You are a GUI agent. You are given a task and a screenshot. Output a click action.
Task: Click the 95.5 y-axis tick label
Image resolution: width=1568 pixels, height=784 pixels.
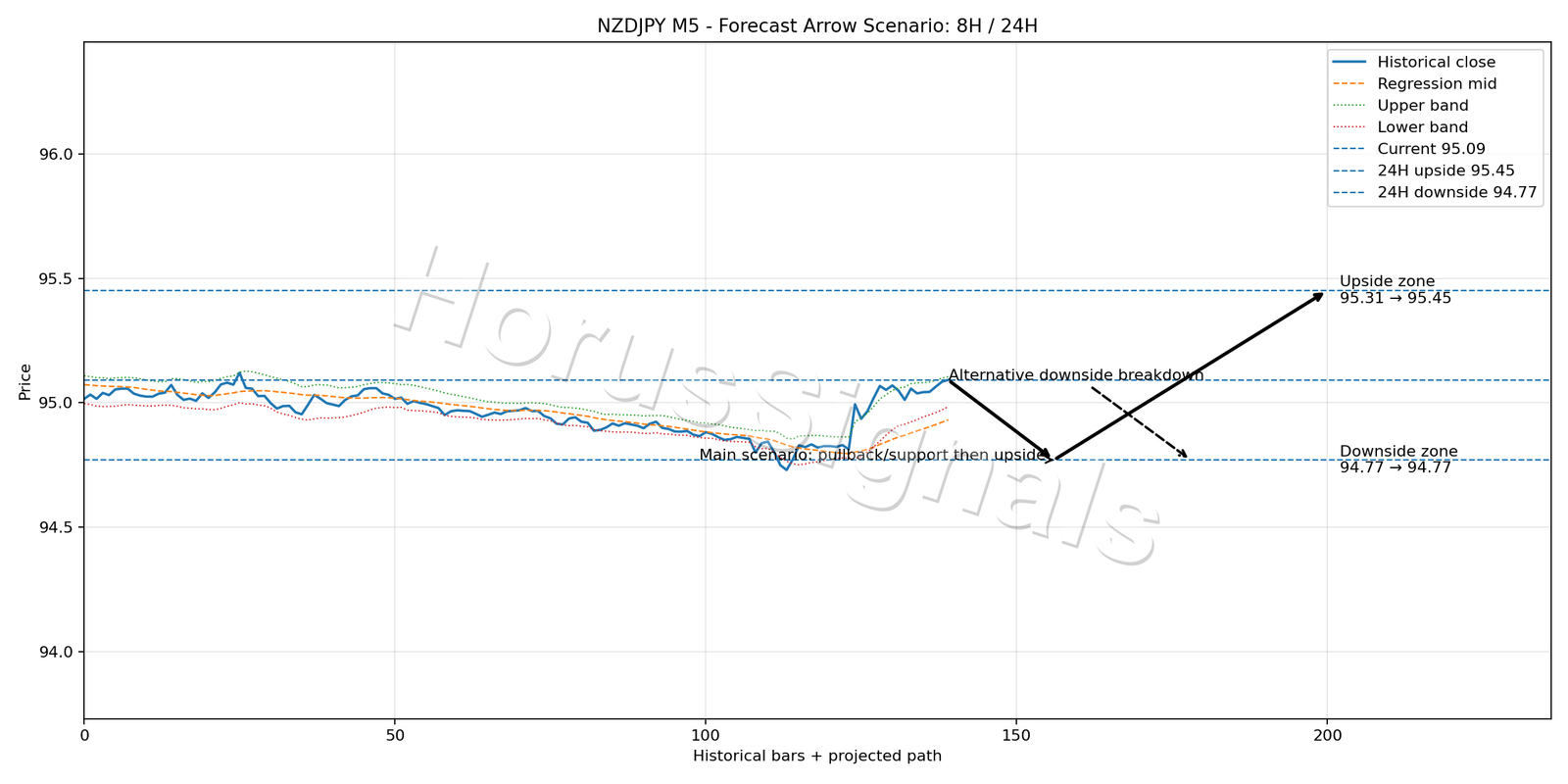[56, 279]
